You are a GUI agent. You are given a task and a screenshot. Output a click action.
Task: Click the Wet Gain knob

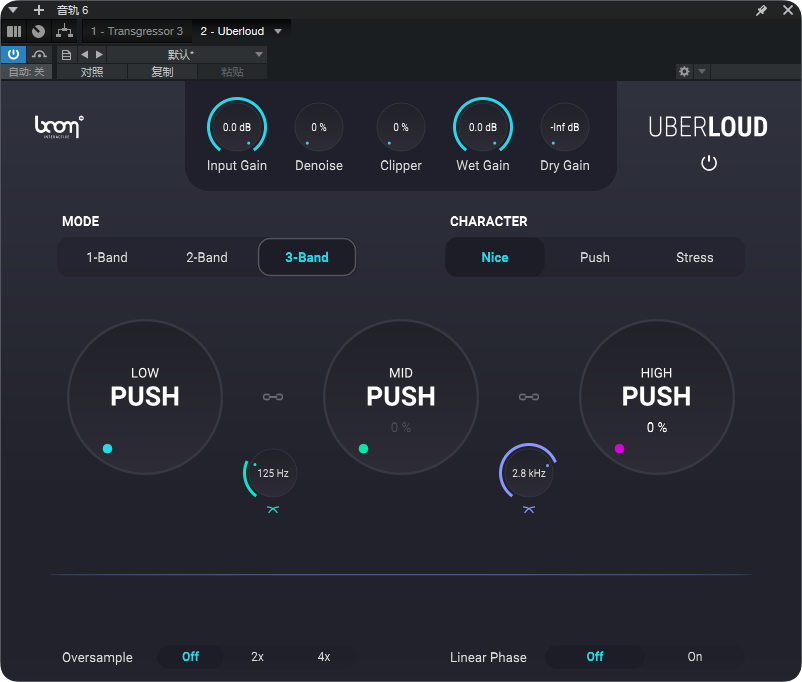[483, 127]
